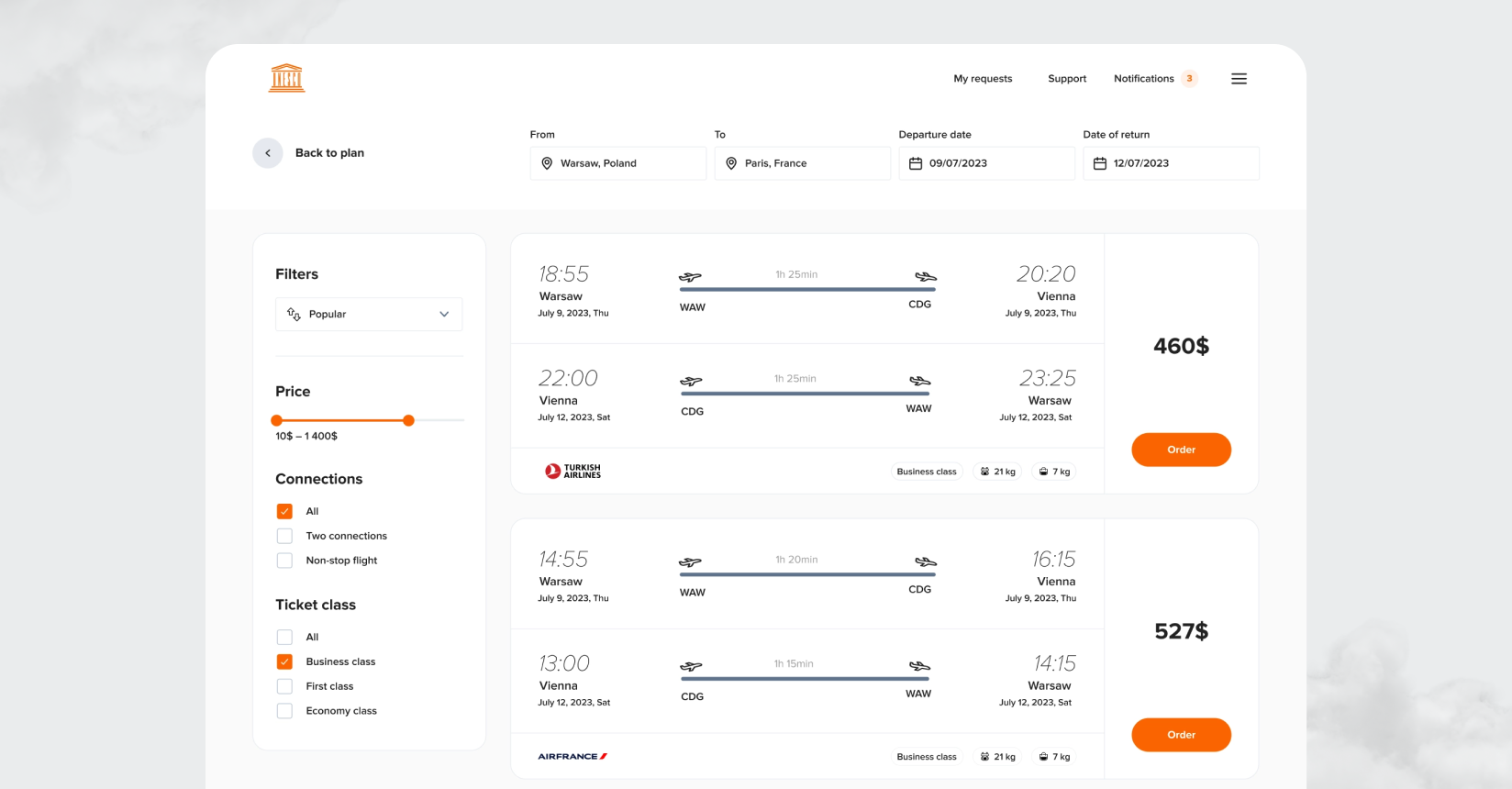Click 7 kg hand luggage tag on Air France card
1512x789 pixels.
click(1054, 757)
